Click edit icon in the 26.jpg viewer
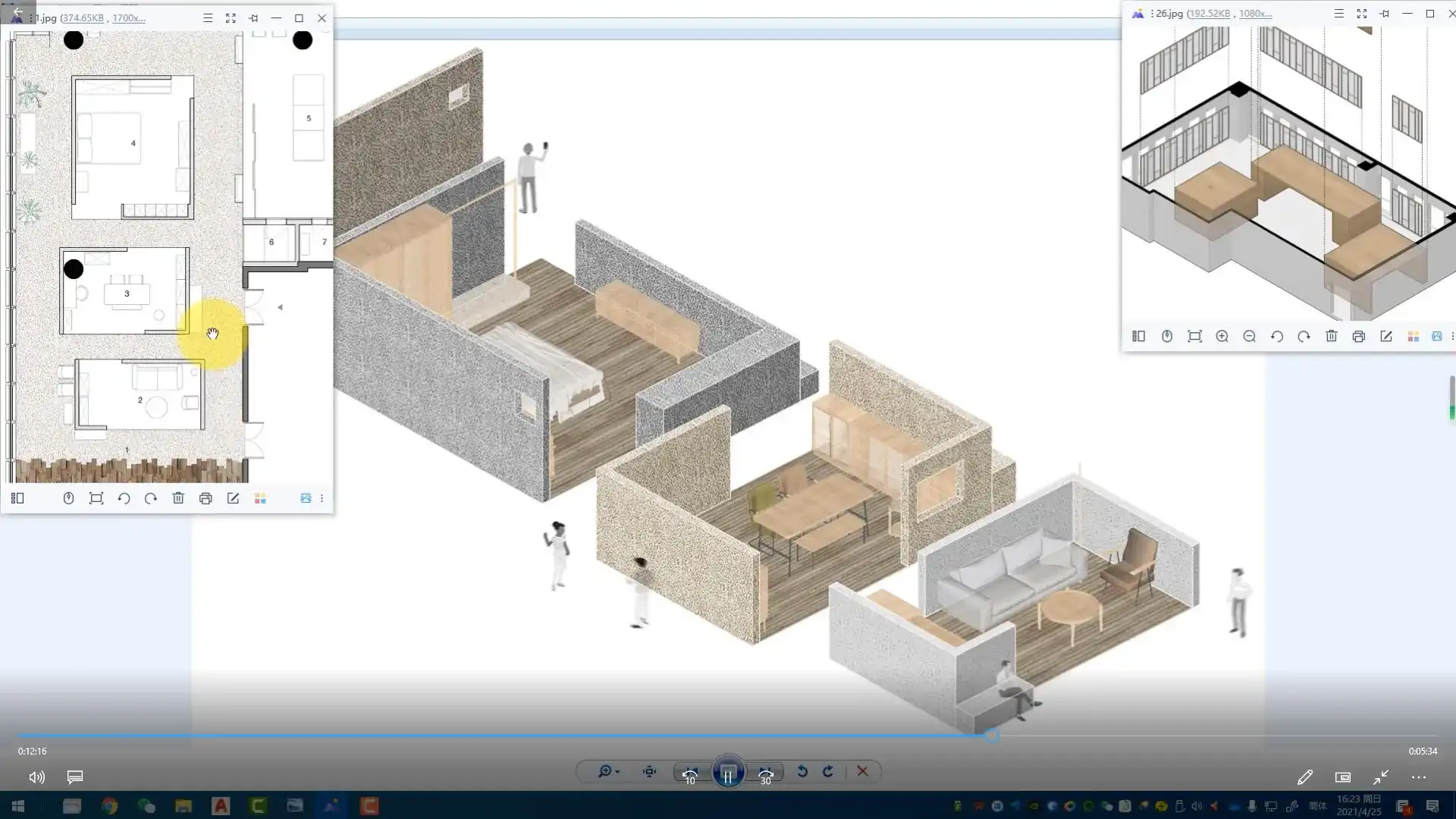 tap(1385, 336)
